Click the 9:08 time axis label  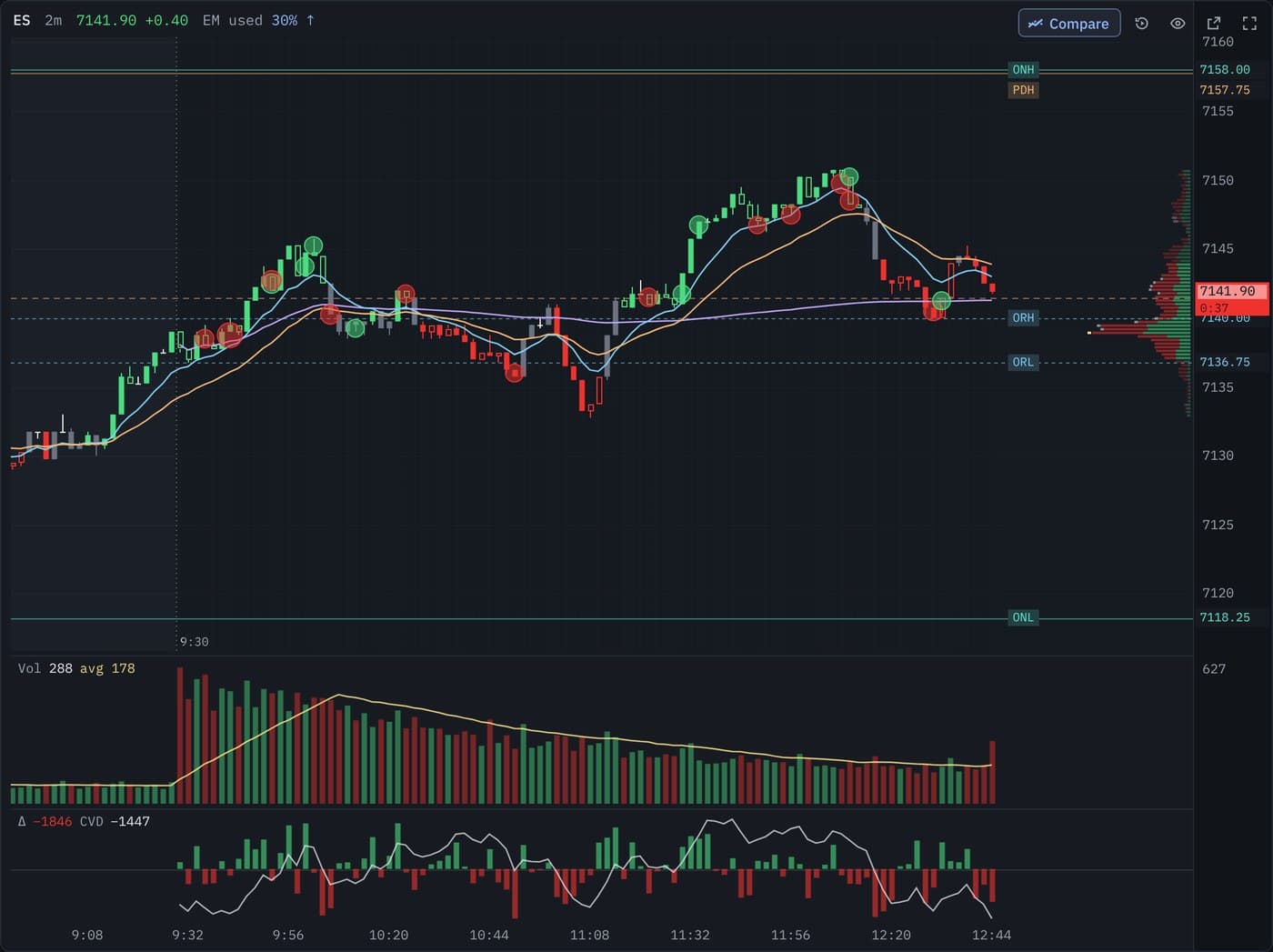click(x=87, y=935)
